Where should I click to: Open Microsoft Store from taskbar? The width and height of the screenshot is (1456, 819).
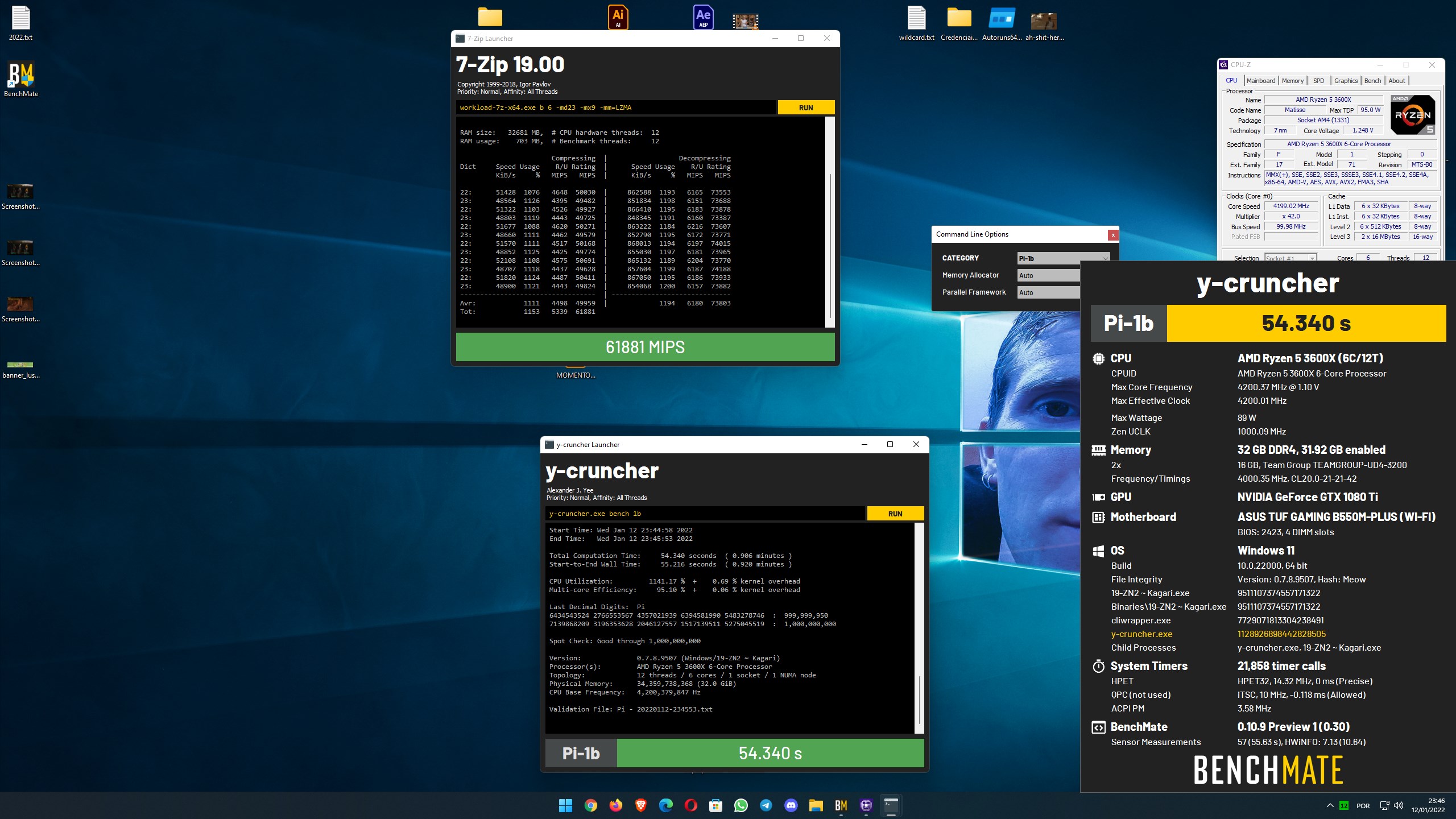point(715,805)
